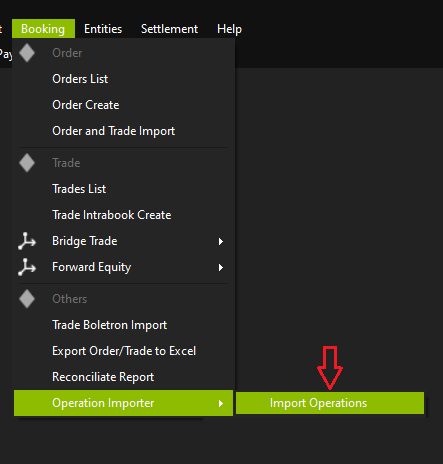This screenshot has width=443, height=464.
Task: Expand the Bridge Trade submenu arrow
Action: (221, 241)
